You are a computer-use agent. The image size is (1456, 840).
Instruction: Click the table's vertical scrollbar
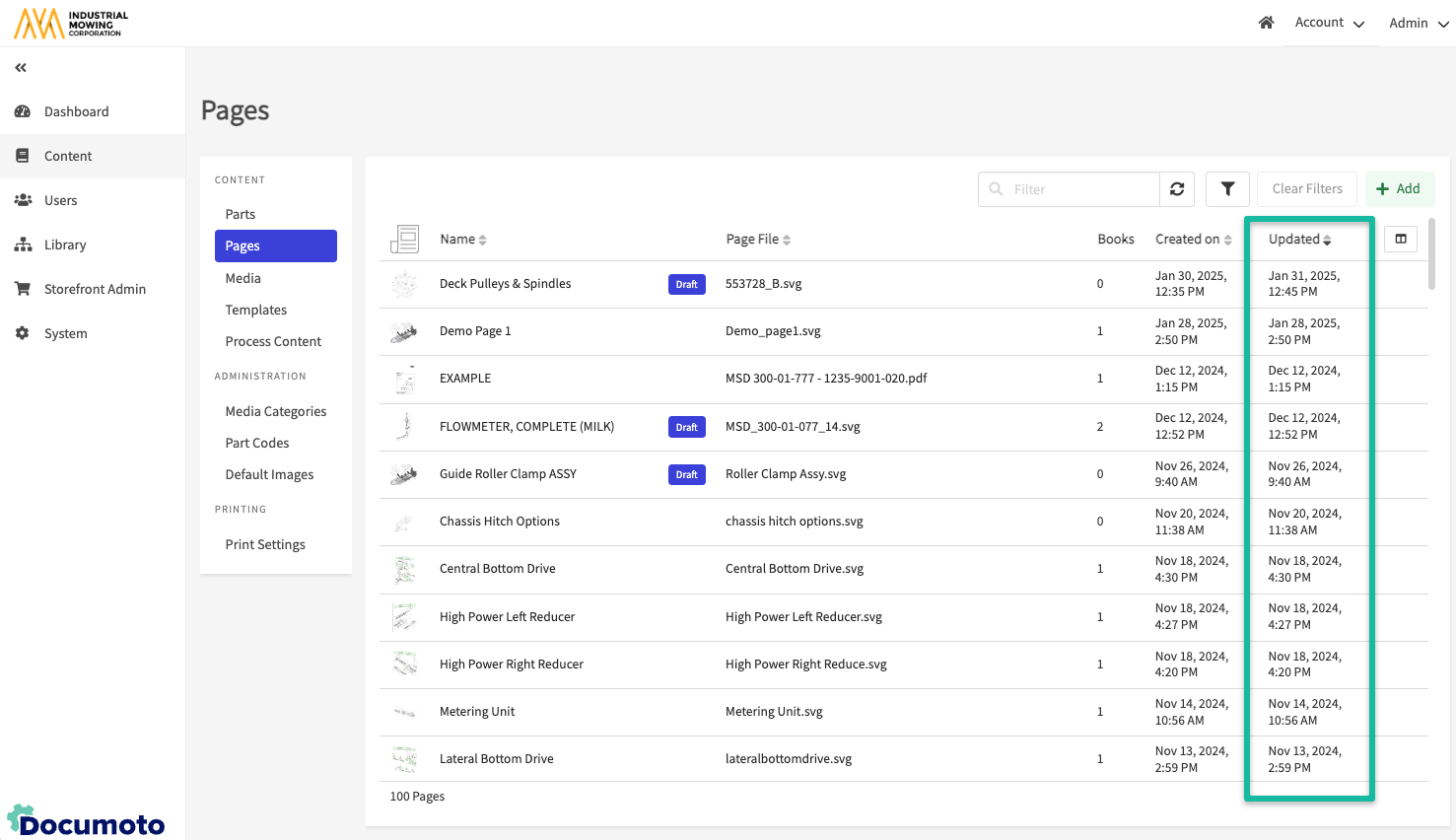tap(1431, 254)
